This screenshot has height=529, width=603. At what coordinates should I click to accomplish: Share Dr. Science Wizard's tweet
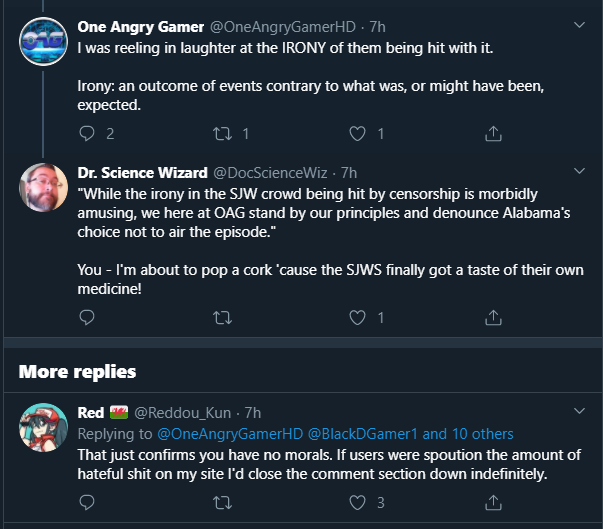(493, 318)
